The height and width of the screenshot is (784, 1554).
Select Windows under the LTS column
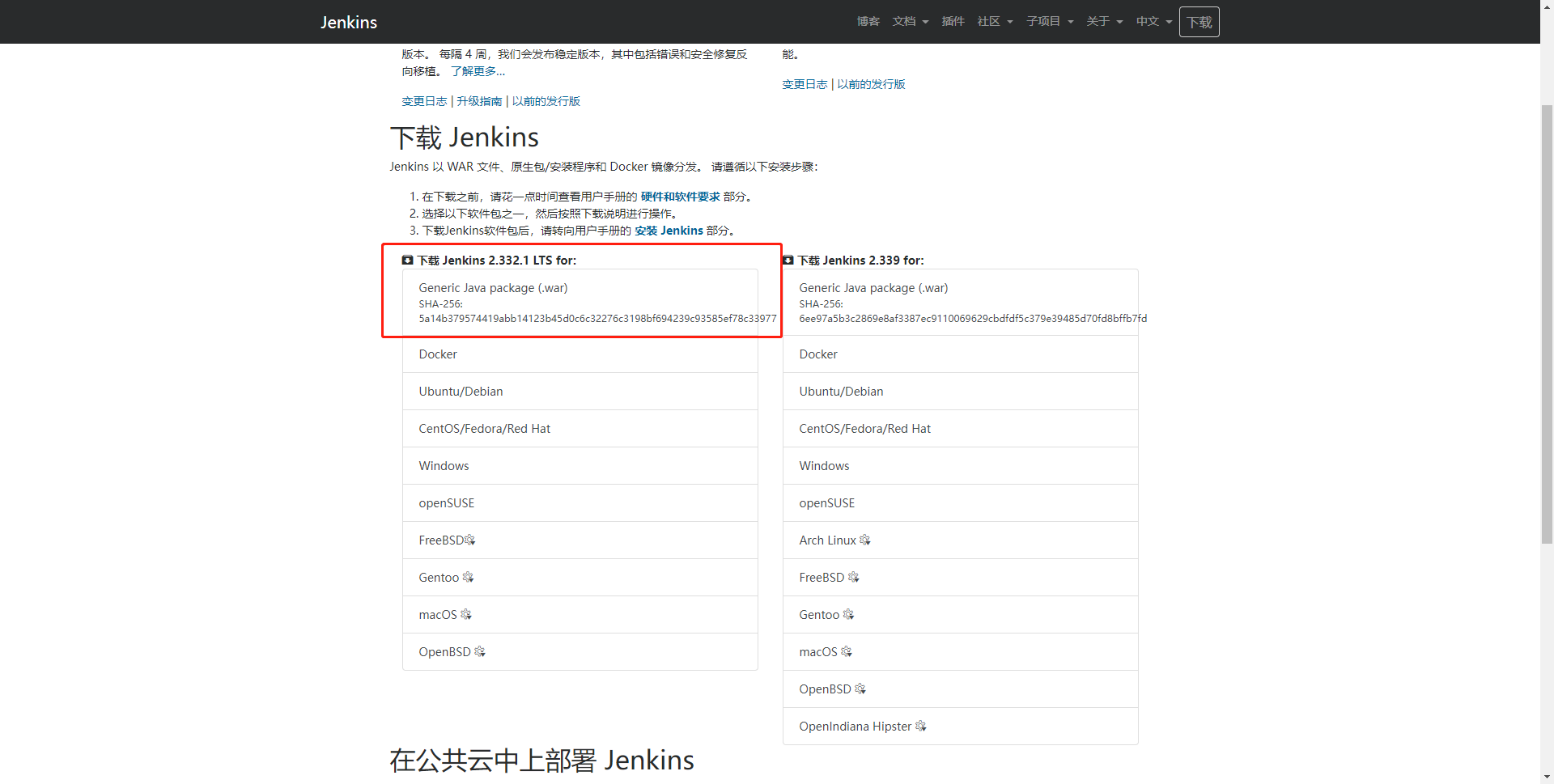click(x=580, y=466)
